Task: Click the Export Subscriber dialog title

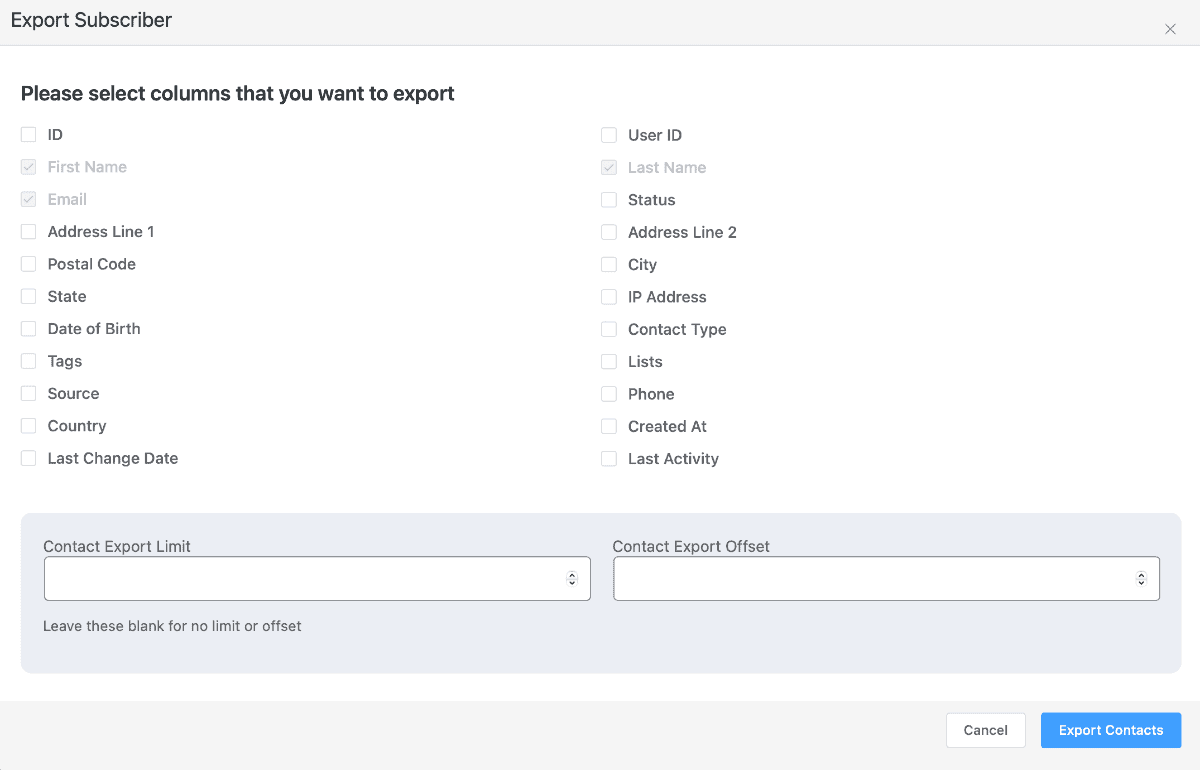Action: coord(91,20)
